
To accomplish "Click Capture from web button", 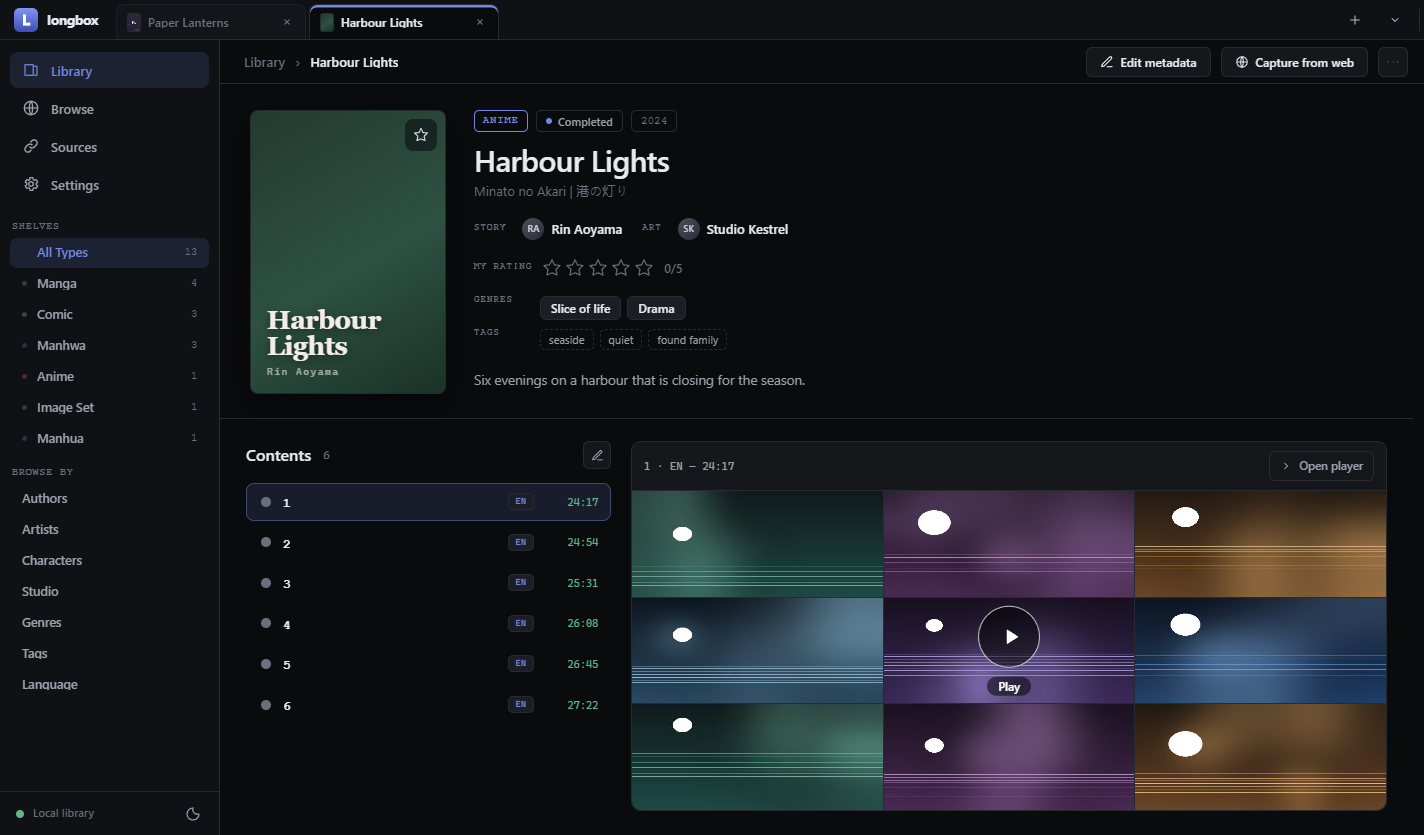I will (x=1294, y=62).
